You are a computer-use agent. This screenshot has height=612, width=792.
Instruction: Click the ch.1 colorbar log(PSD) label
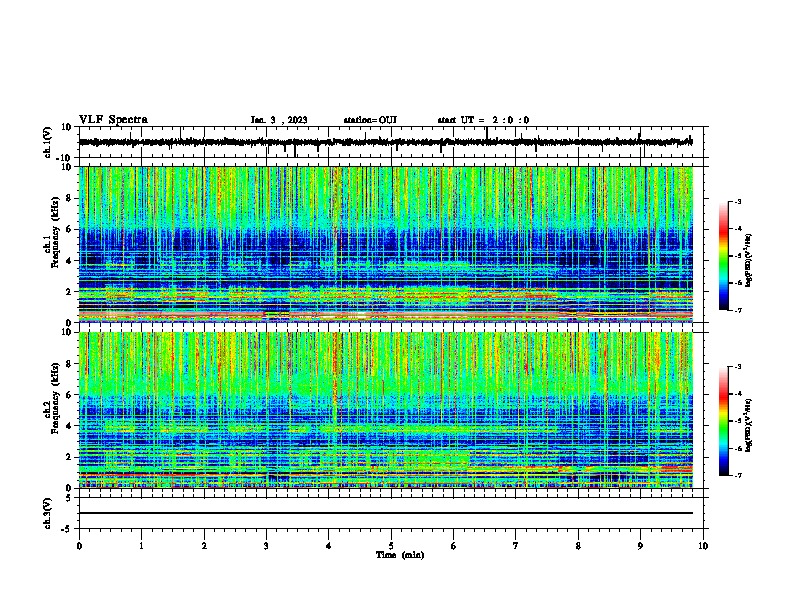pyautogui.click(x=748, y=261)
